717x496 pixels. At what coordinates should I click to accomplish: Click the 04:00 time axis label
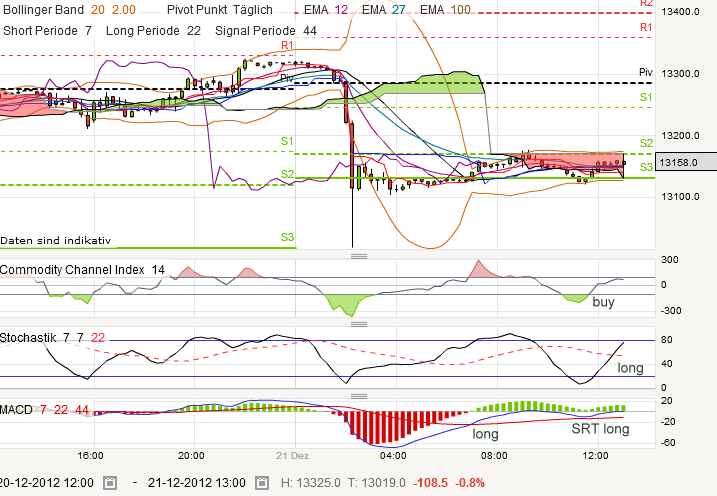[393, 456]
